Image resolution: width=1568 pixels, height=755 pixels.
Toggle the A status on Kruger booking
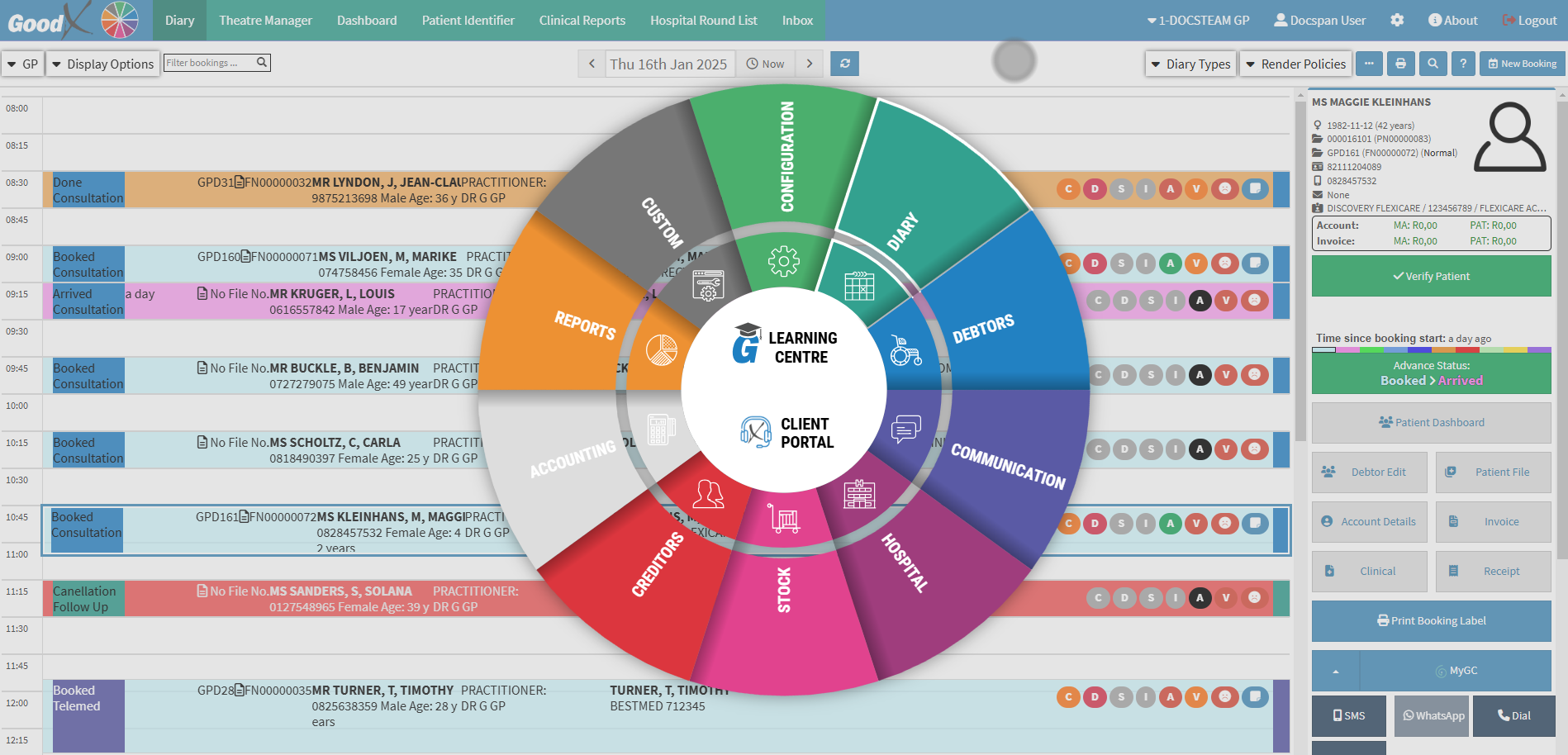coord(1200,301)
